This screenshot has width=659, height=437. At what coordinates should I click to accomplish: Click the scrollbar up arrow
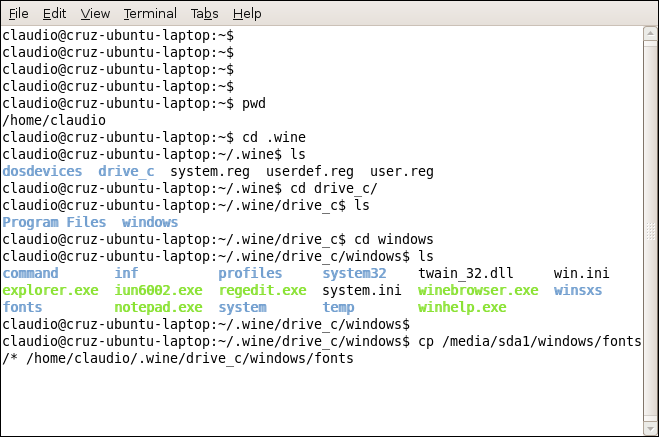coord(649,35)
